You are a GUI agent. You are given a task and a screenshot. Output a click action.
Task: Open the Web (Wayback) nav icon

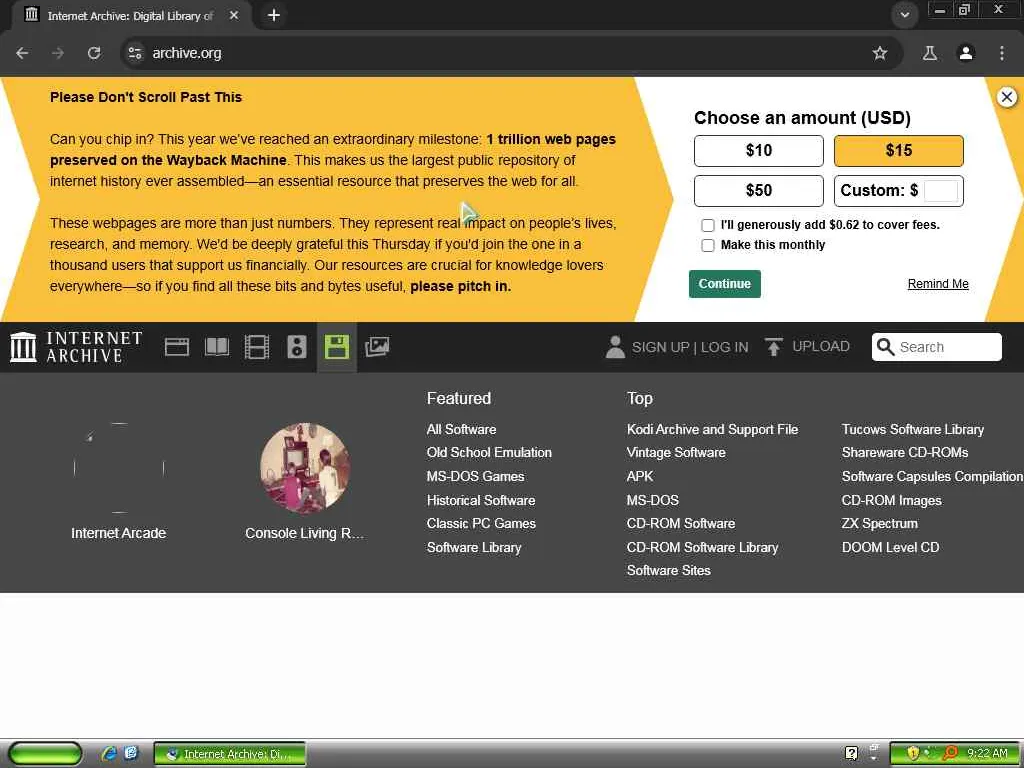pyautogui.click(x=176, y=347)
